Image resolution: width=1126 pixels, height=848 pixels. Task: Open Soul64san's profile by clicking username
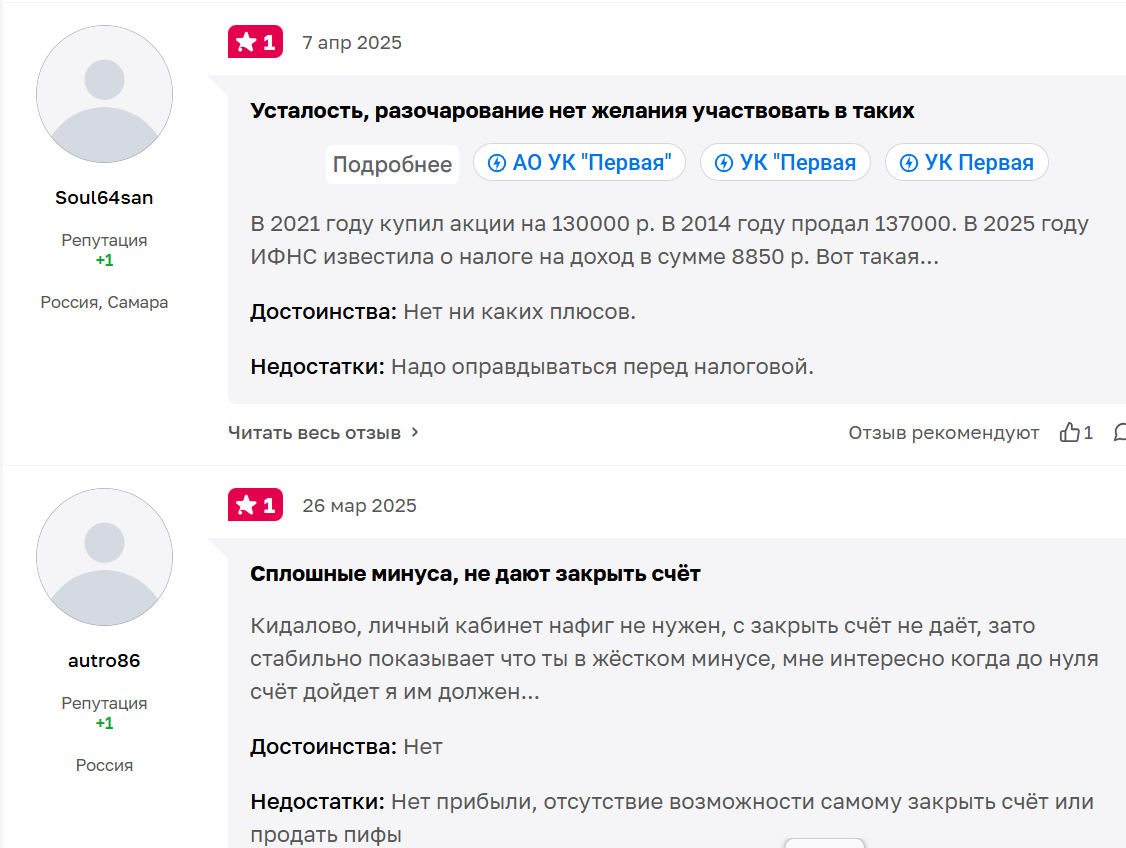coord(104,197)
